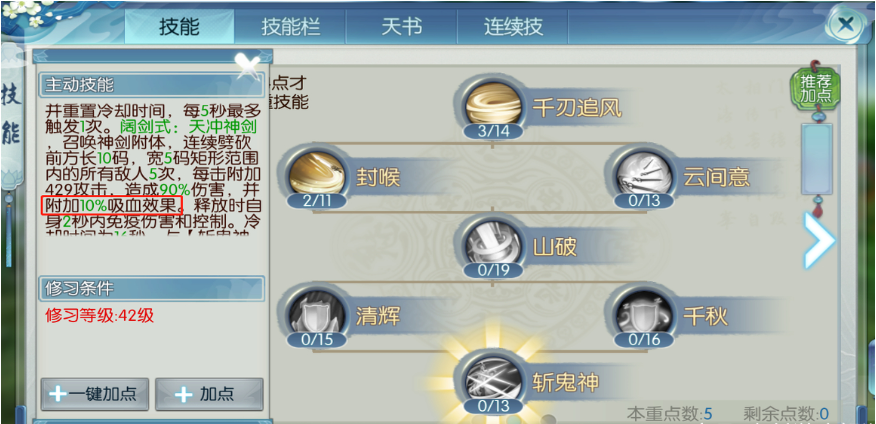876x424 pixels.
Task: Click the 主动技能 section header
Action: click(x=151, y=85)
